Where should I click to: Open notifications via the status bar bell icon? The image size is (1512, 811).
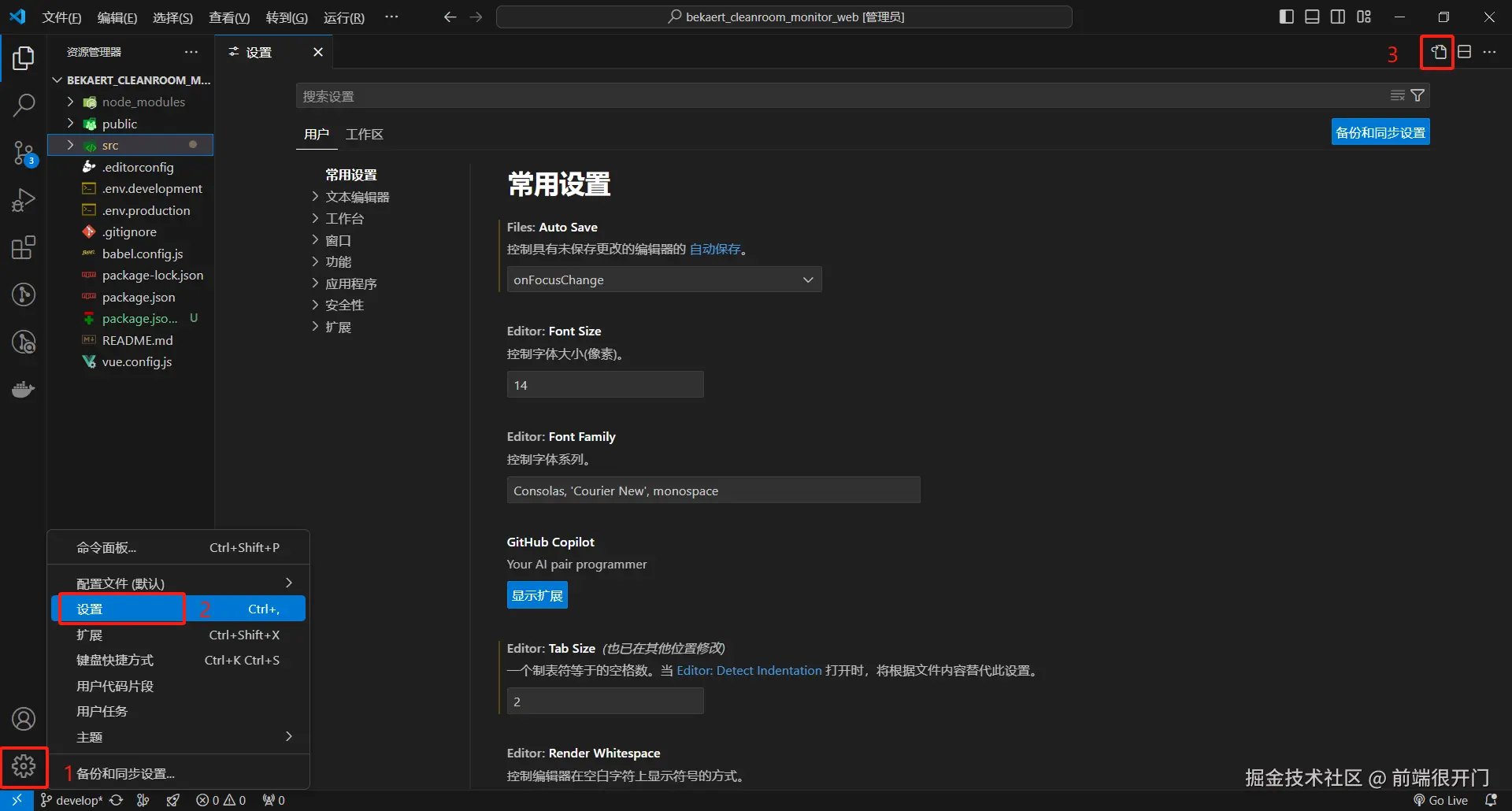(x=1491, y=800)
